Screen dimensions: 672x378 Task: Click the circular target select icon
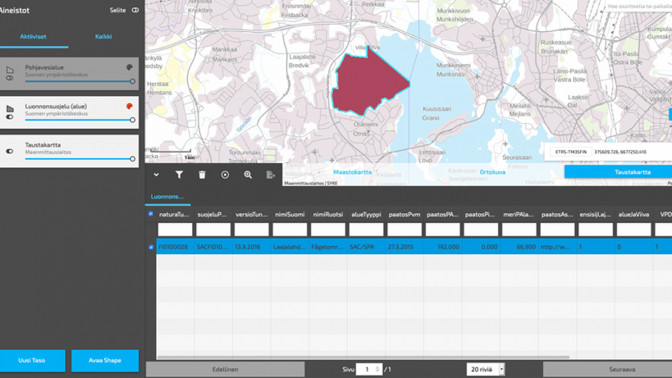pos(225,175)
